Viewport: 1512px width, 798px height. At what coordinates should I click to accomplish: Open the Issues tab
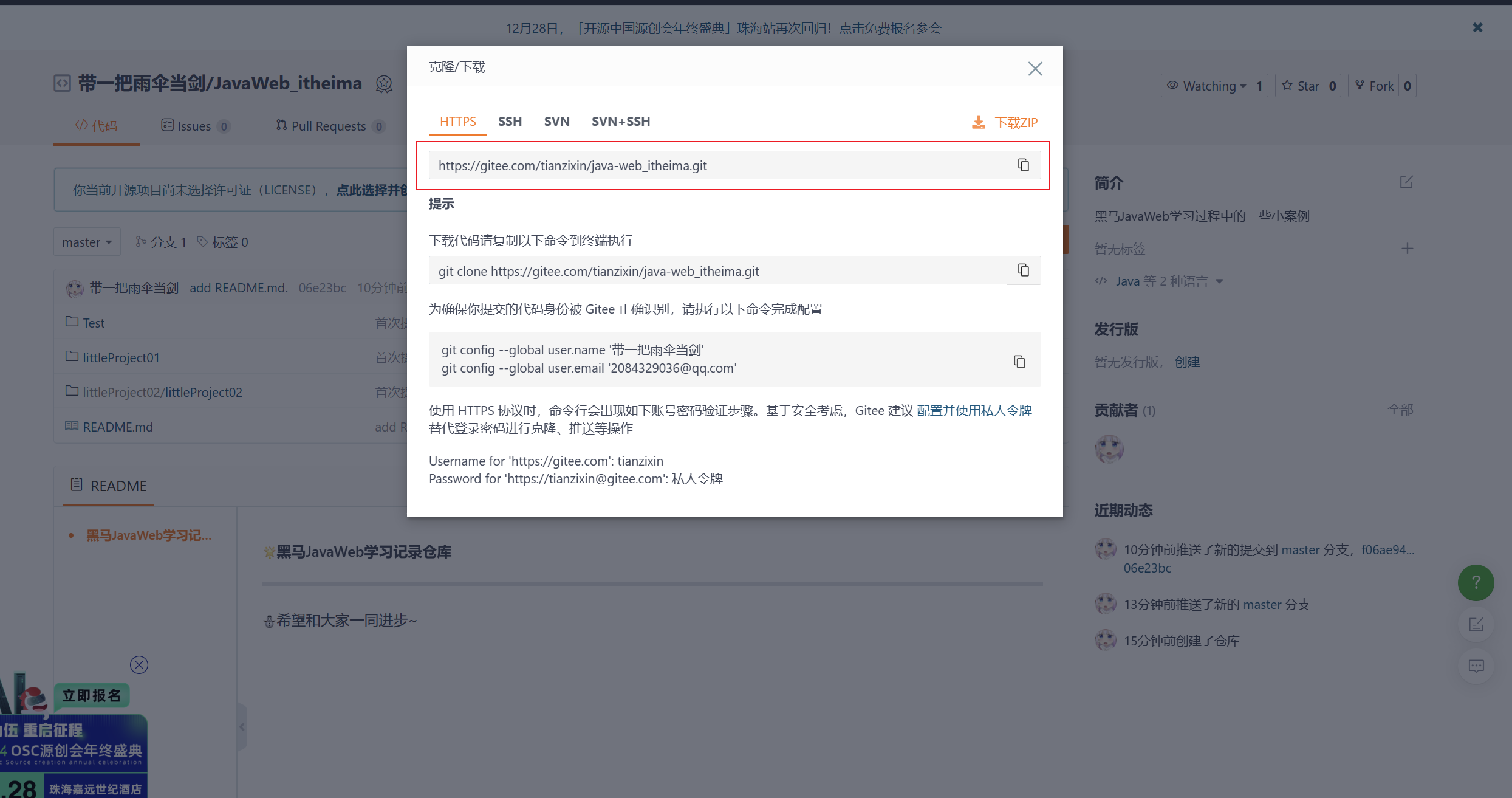pos(195,126)
